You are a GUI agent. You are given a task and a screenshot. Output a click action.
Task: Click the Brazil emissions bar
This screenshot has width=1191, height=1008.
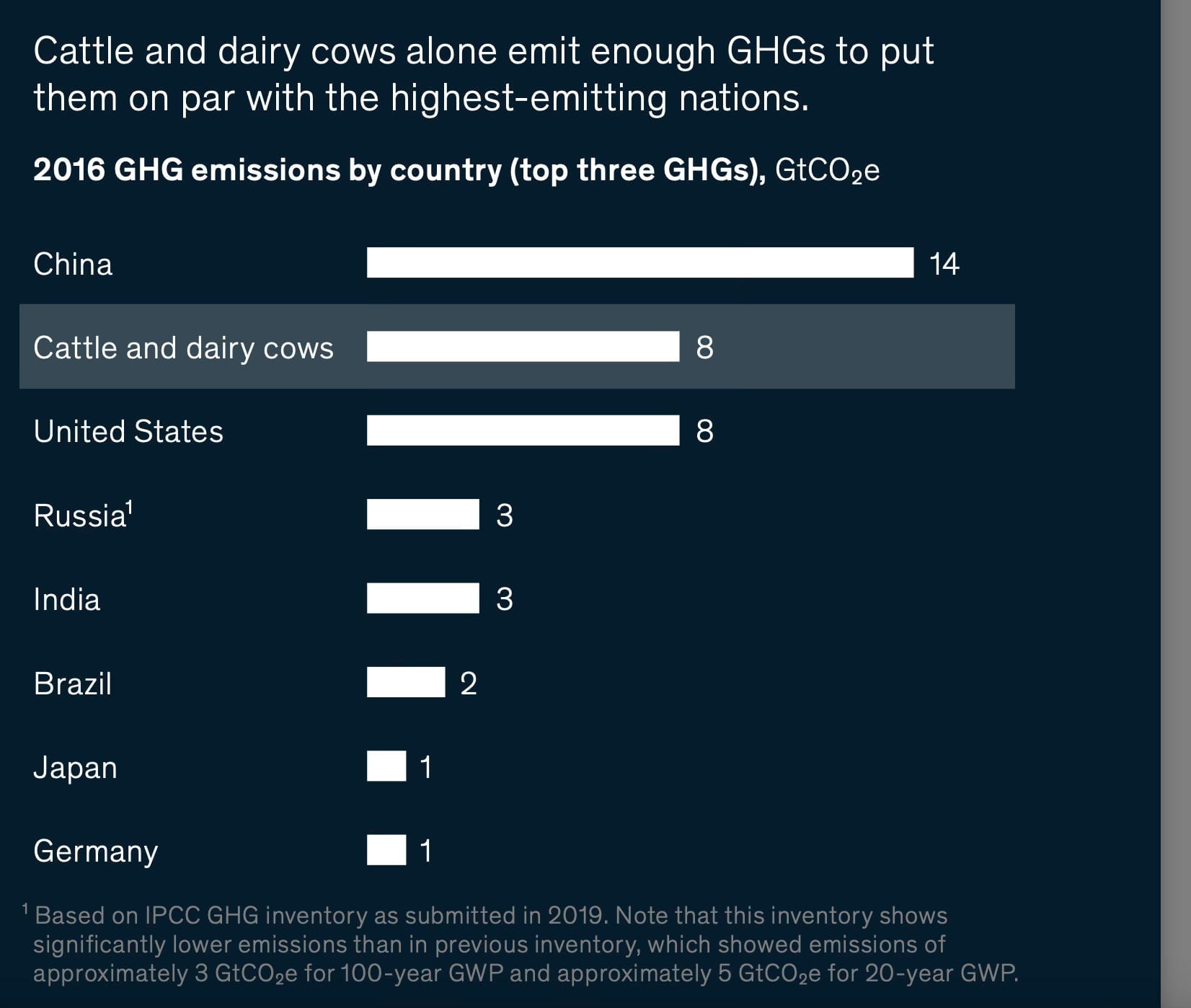click(x=406, y=682)
